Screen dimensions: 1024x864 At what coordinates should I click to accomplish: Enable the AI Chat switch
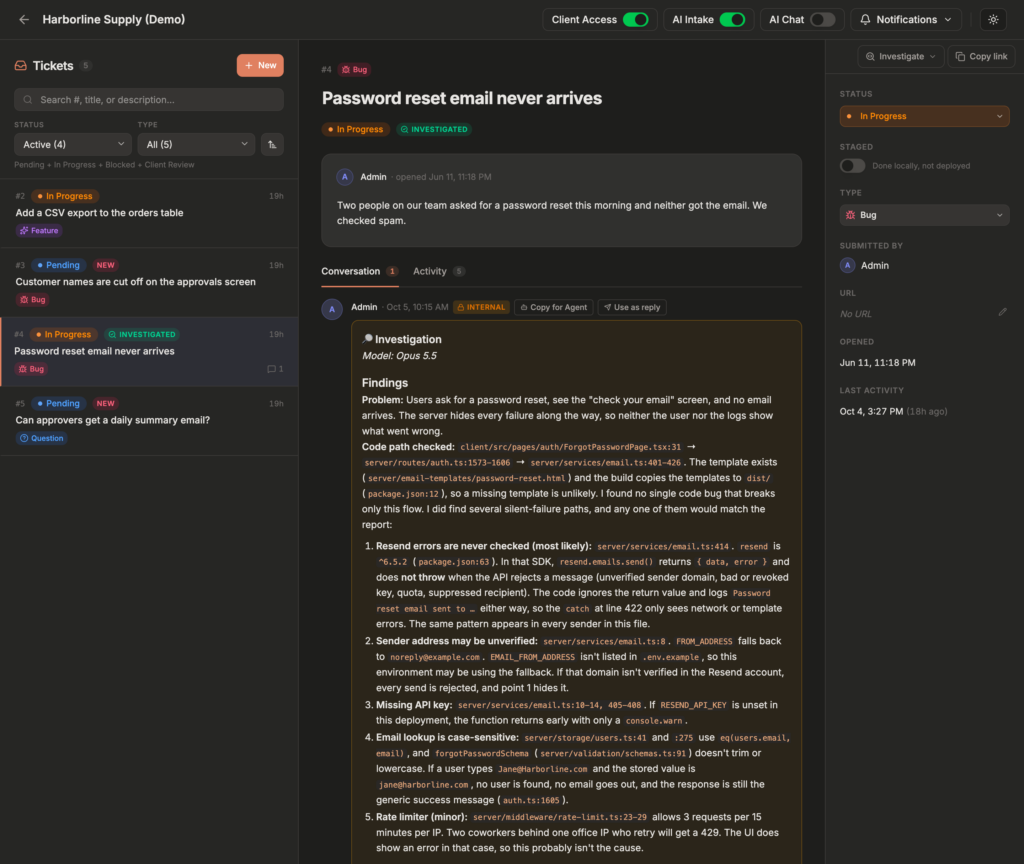point(822,20)
